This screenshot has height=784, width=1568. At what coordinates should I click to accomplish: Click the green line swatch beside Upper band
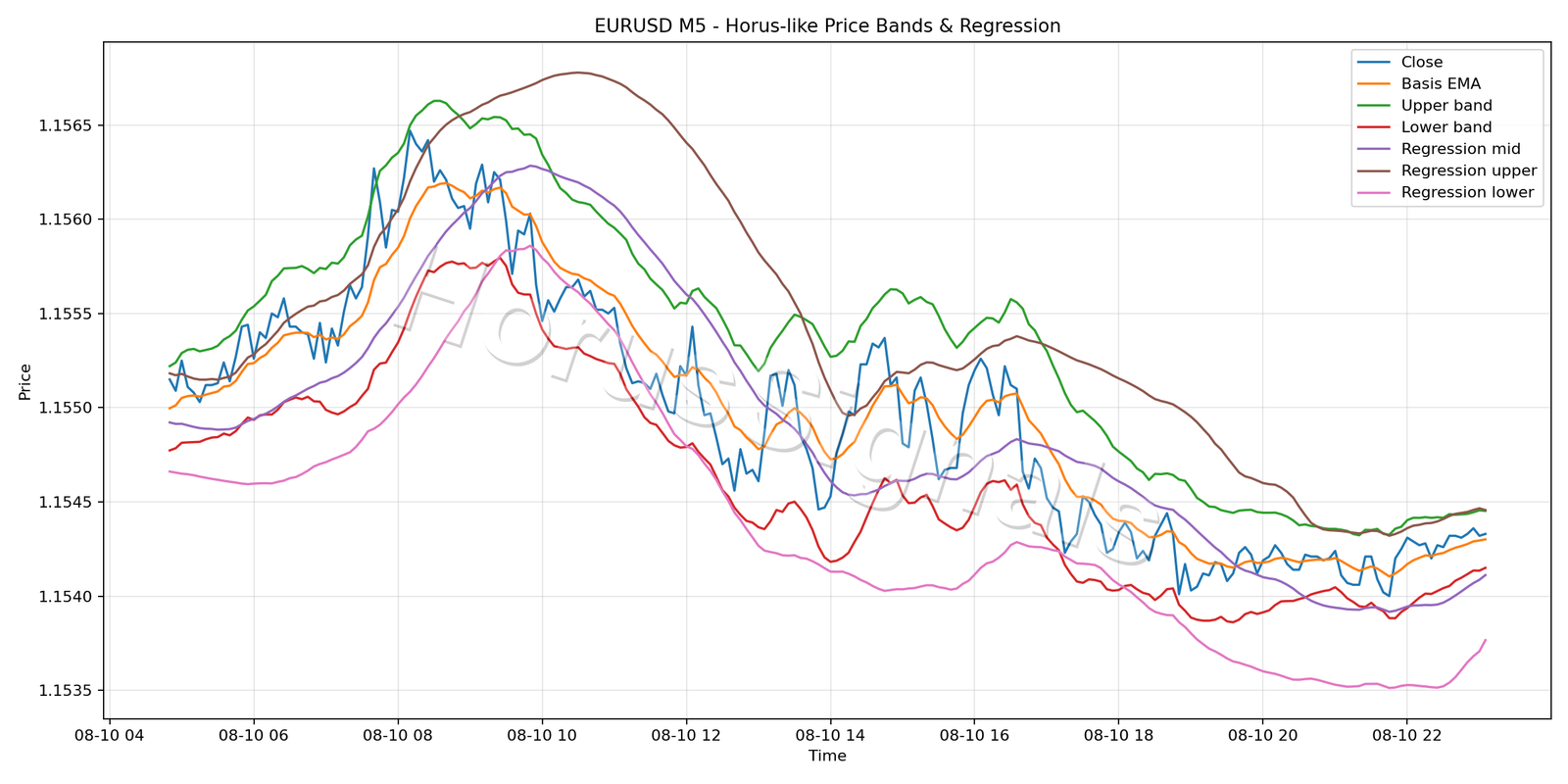[1374, 106]
